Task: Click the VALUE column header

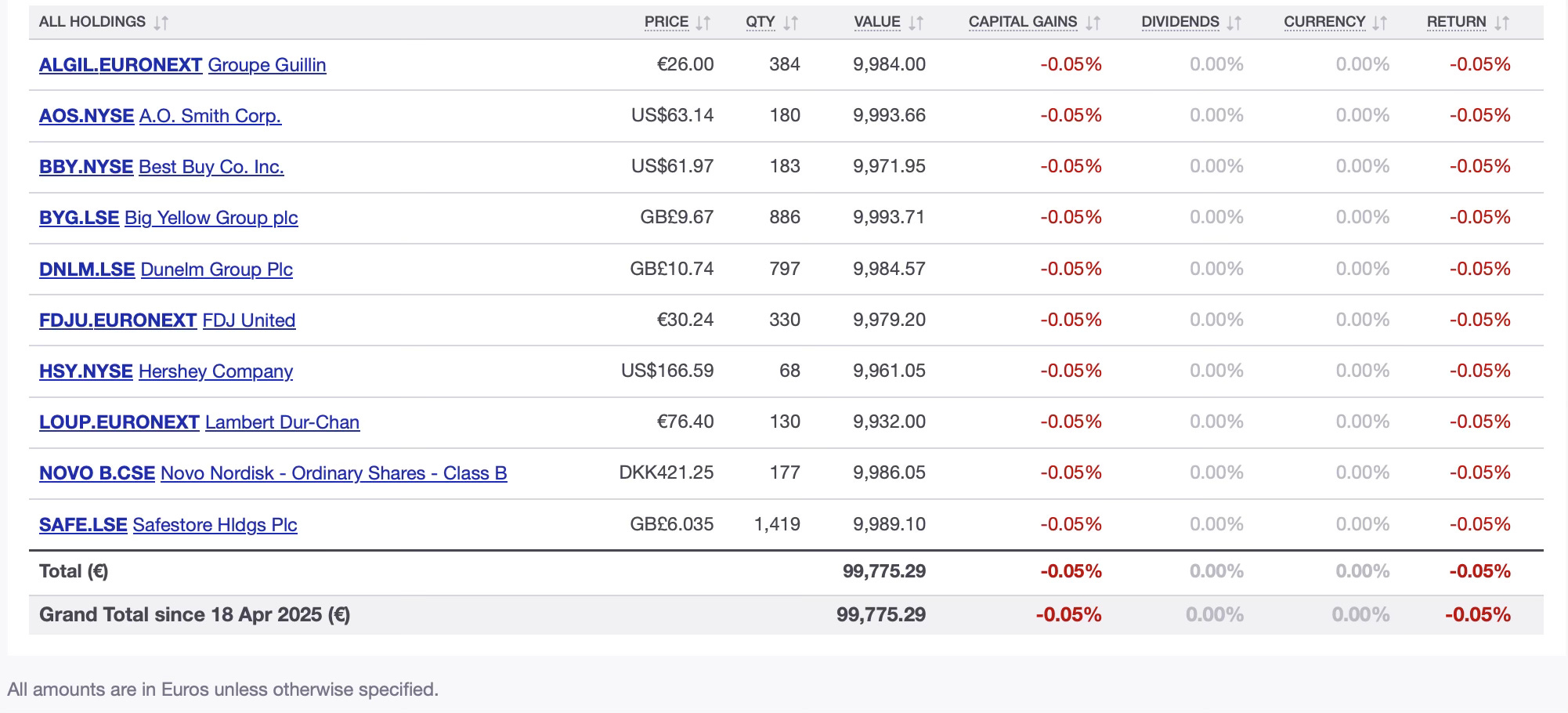Action: tap(877, 22)
